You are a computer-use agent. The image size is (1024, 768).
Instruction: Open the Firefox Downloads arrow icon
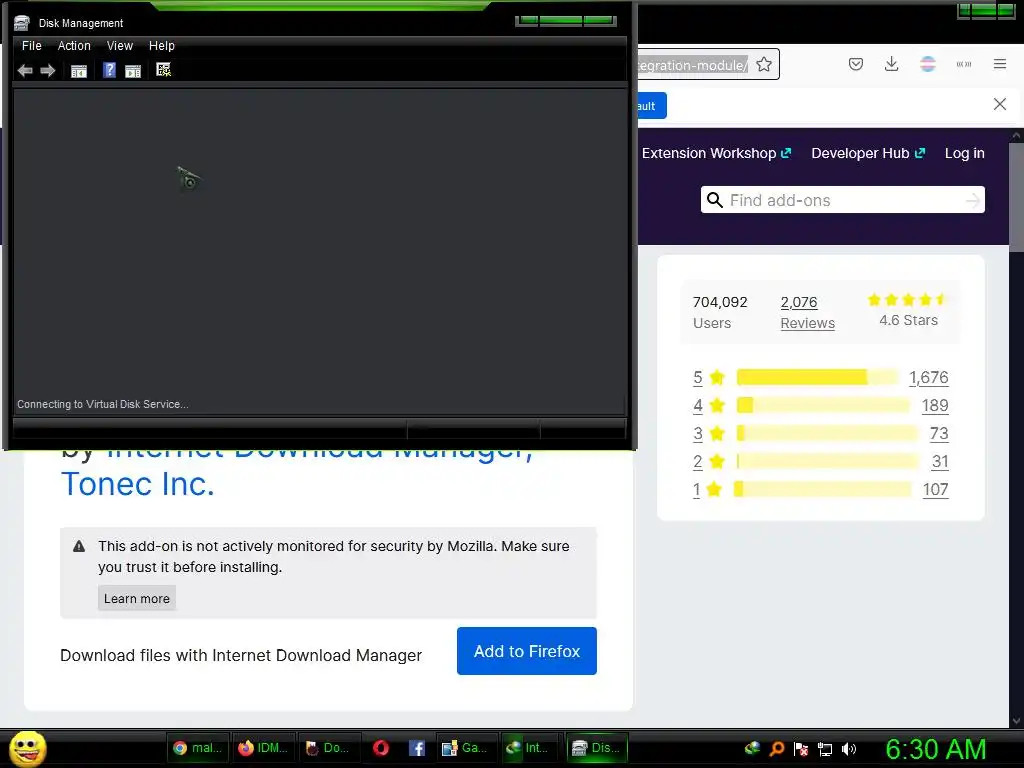[891, 64]
